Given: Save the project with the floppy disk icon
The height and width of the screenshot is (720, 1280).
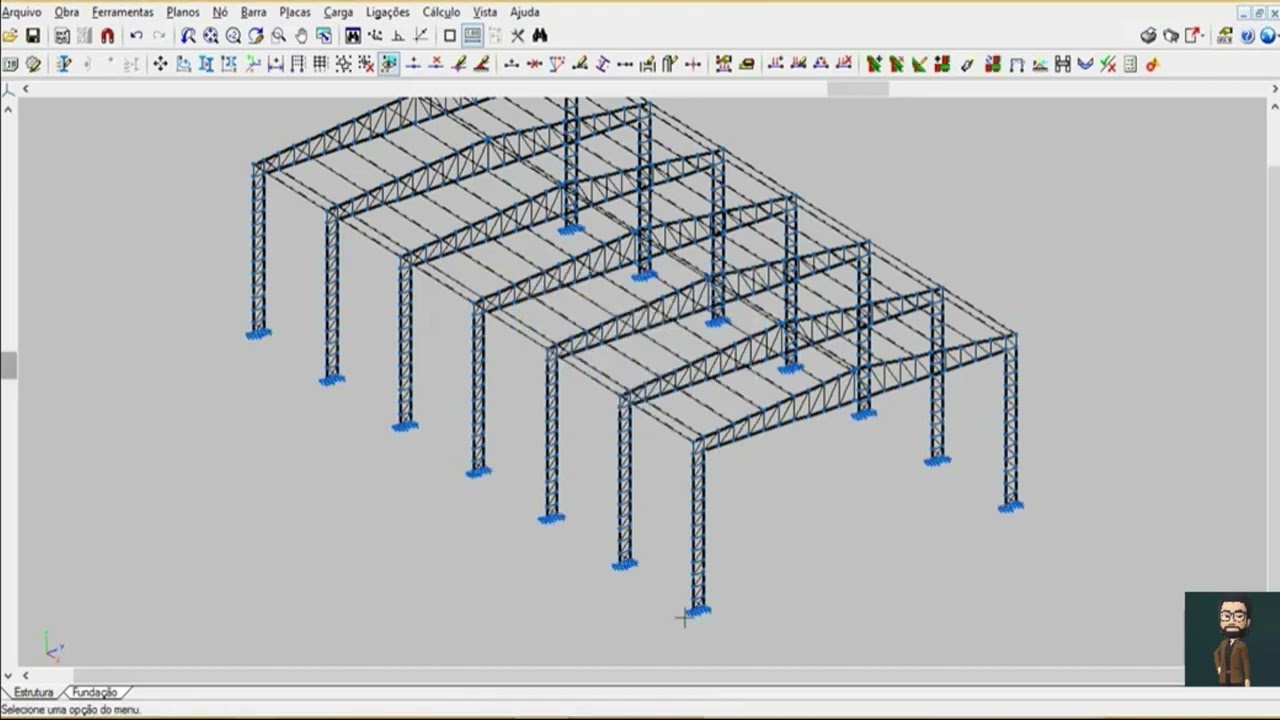Looking at the screenshot, I should click(x=33, y=36).
